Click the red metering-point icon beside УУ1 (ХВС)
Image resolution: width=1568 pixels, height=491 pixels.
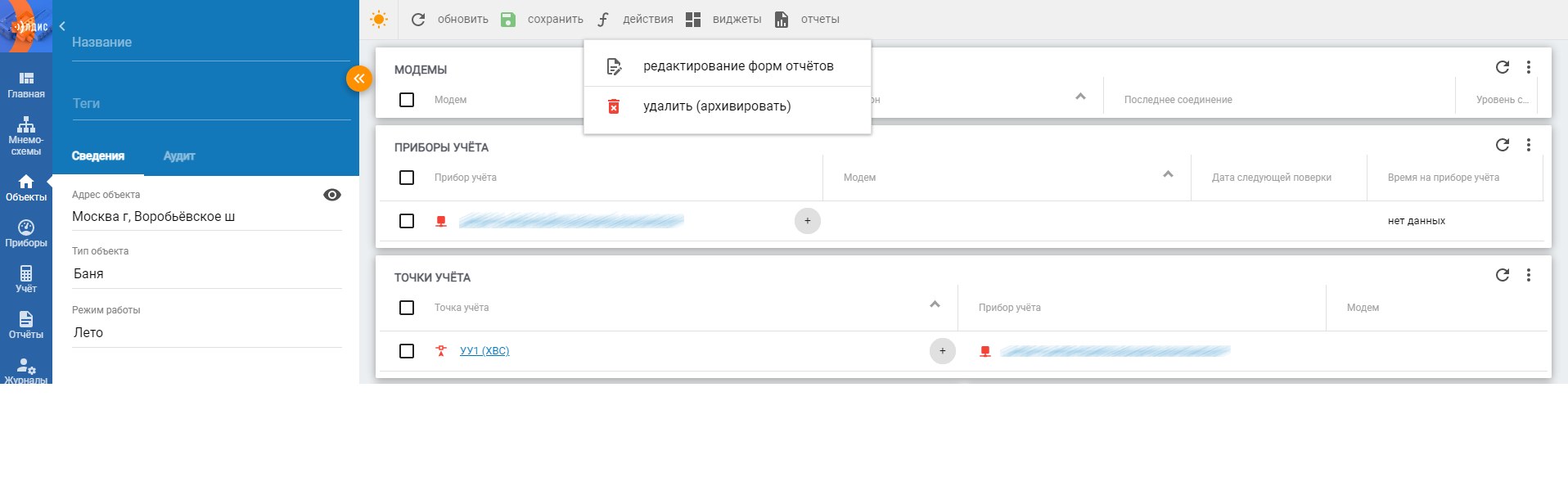pyautogui.click(x=441, y=351)
